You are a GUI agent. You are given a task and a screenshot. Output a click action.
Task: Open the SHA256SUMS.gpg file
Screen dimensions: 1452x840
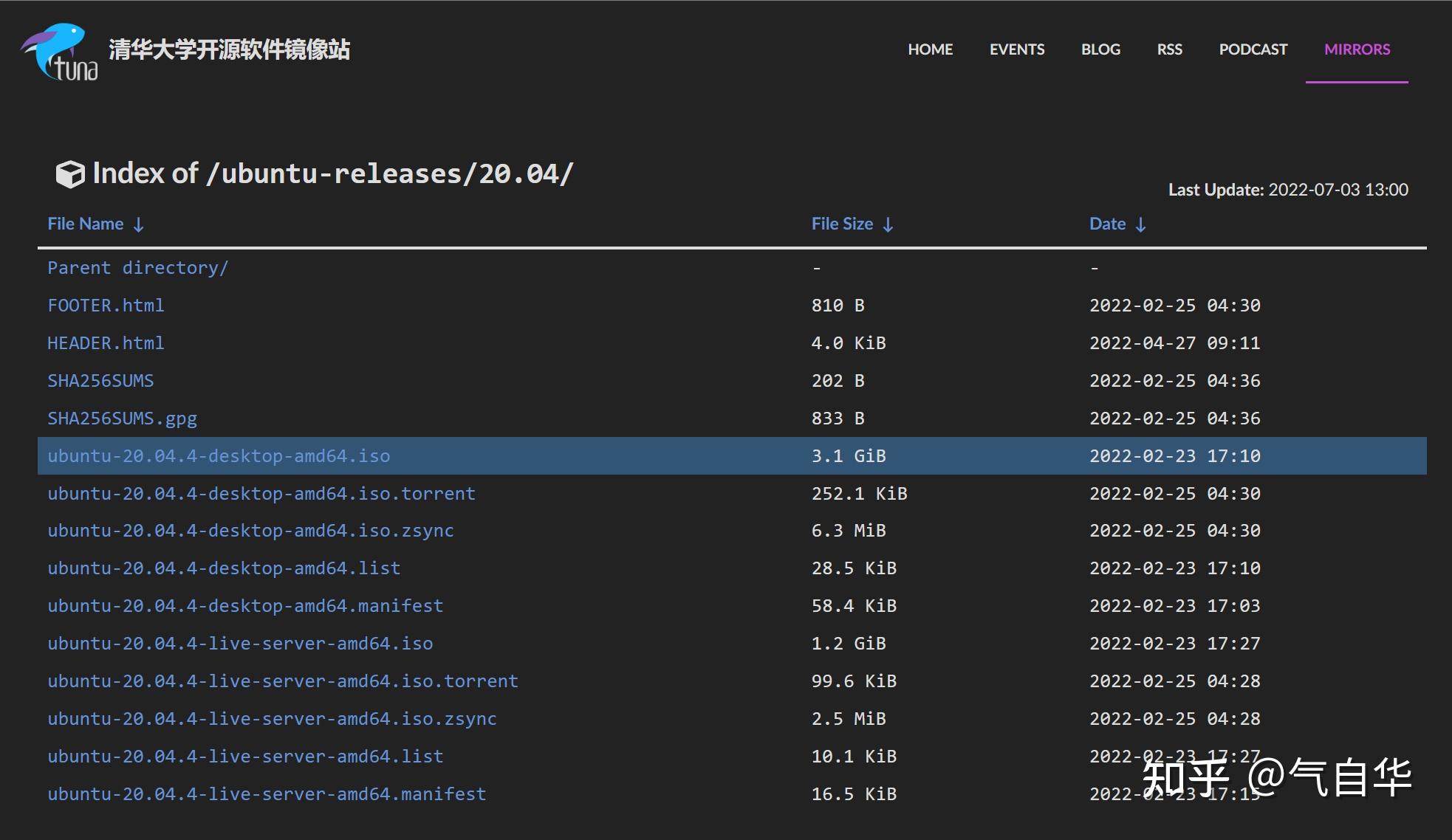click(x=122, y=418)
